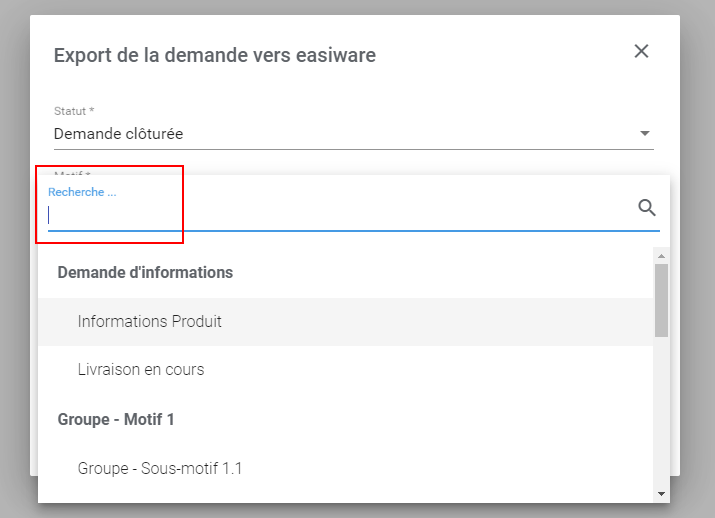
Task: Click the "Groupe - Motif 1" group header
Action: (x=116, y=419)
